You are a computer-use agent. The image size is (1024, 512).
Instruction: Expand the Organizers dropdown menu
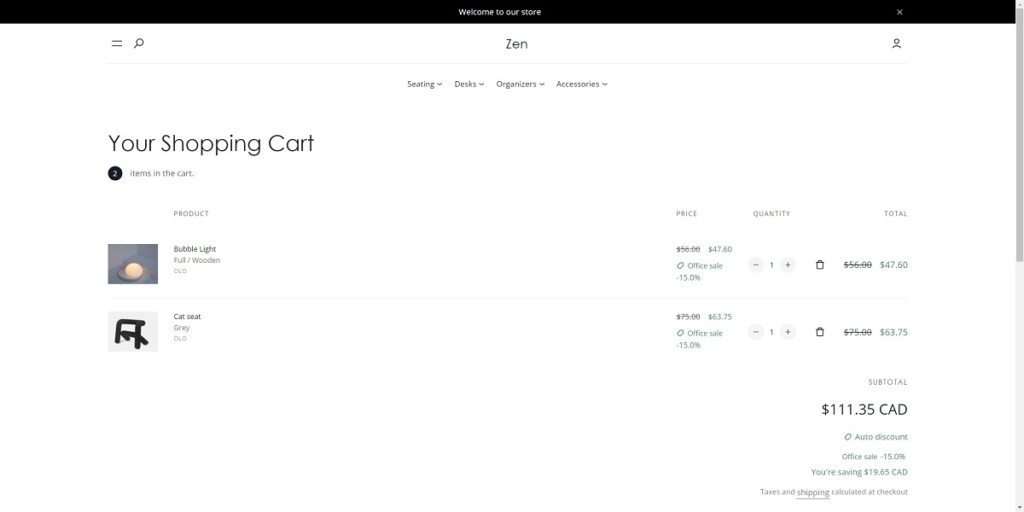520,84
